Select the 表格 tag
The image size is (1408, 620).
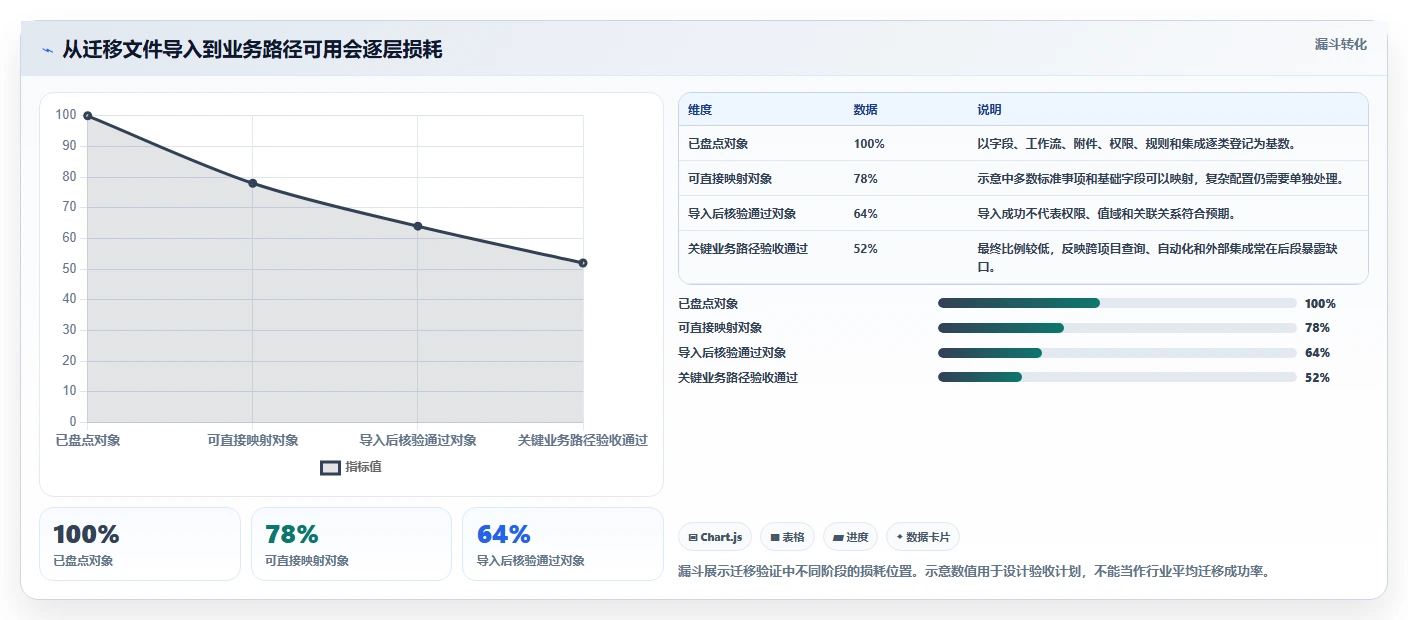[788, 537]
